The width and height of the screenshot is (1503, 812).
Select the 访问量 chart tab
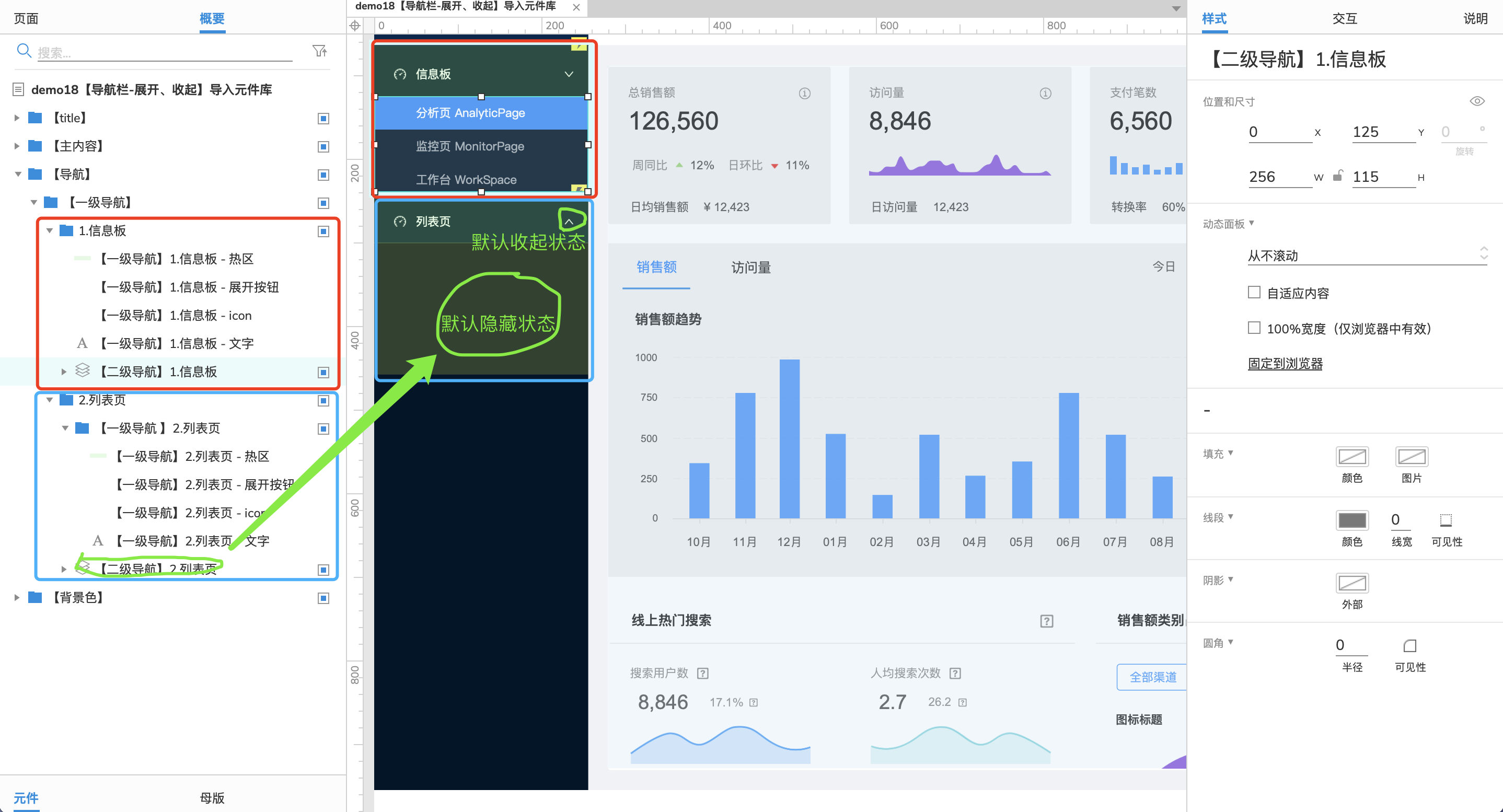pos(751,267)
